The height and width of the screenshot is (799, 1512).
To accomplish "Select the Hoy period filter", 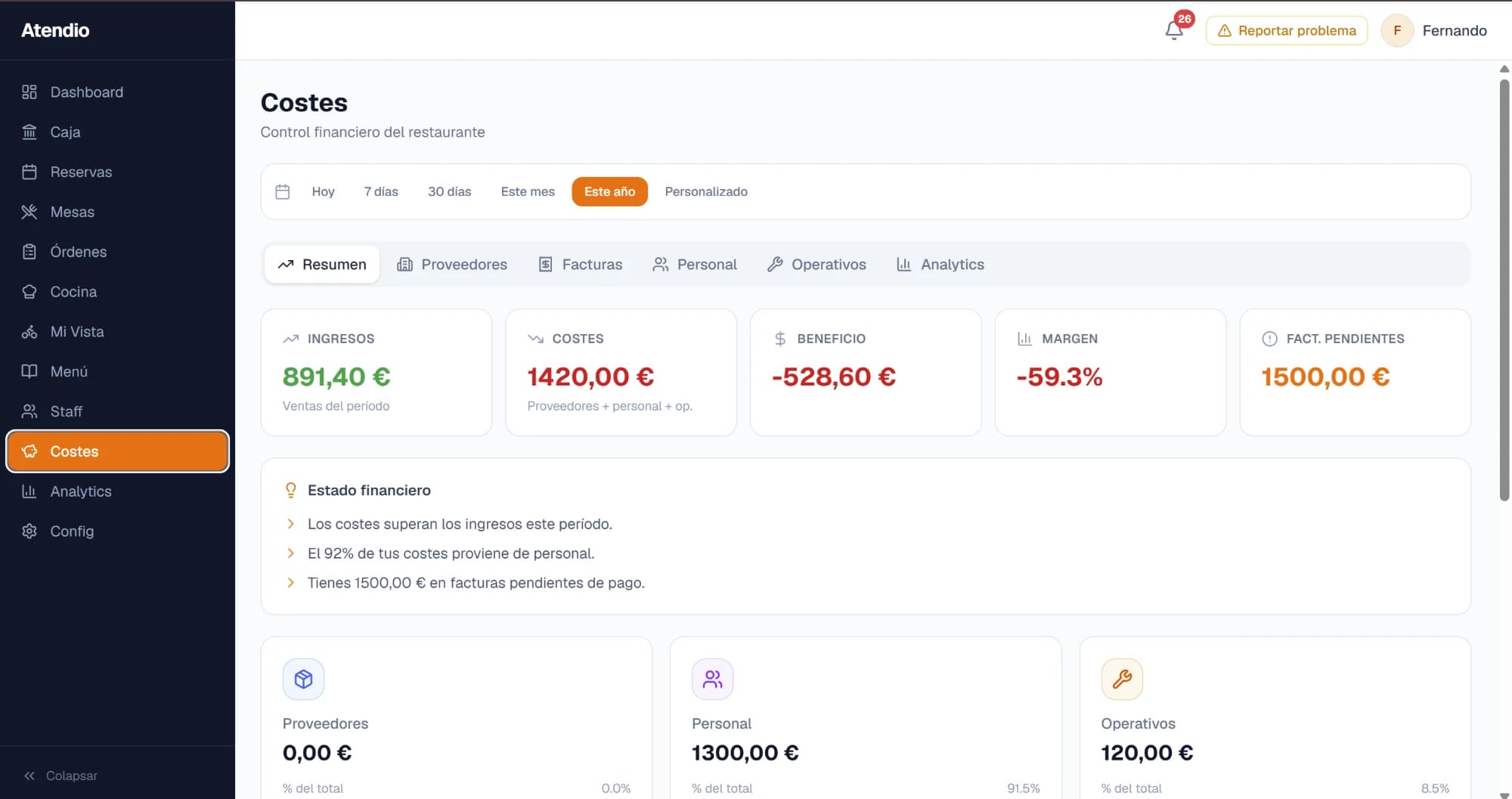I will click(324, 192).
